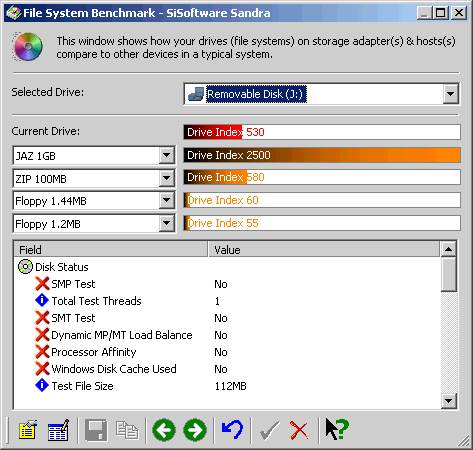Screen dimensions: 473x450
Task: Go back with the green left arrow
Action: click(x=164, y=430)
